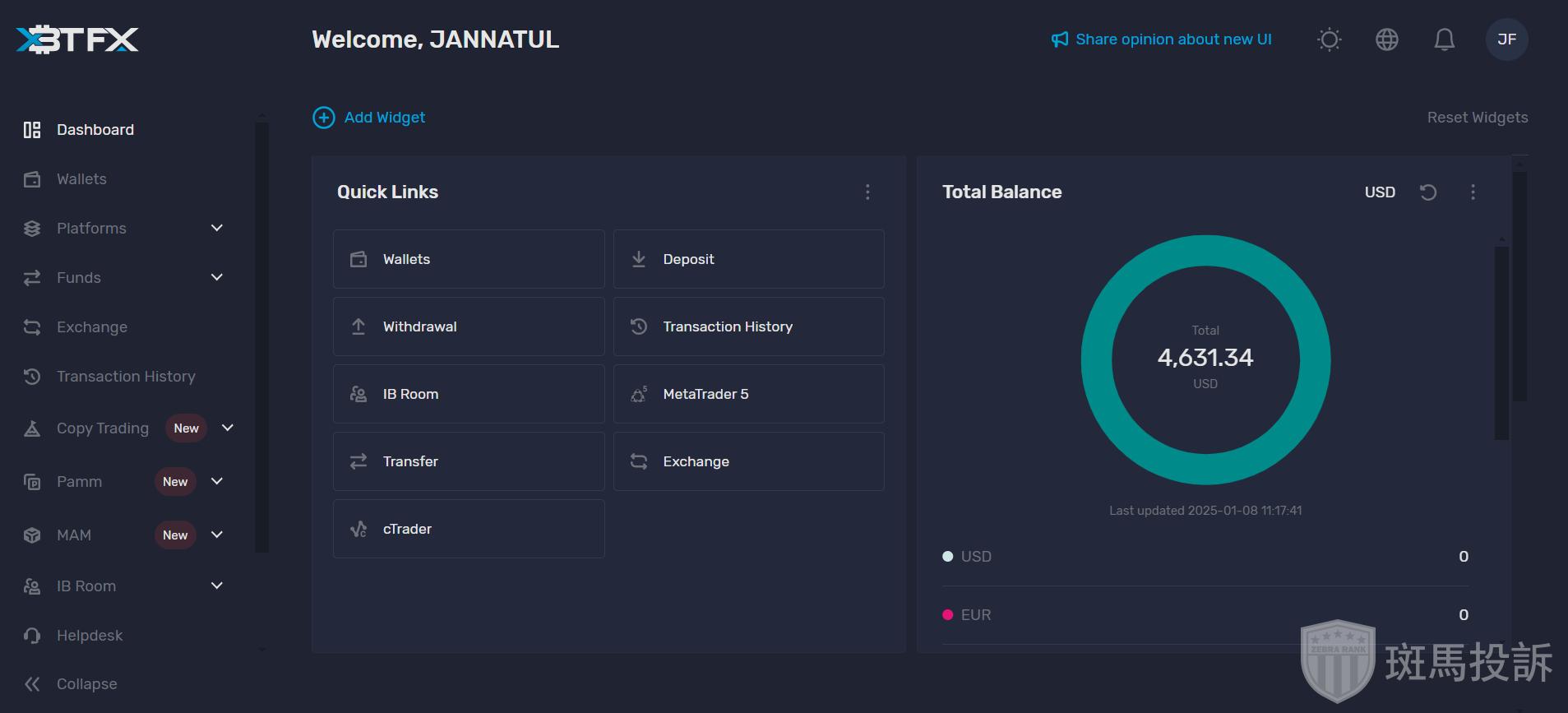
Task: Open the language globe selector
Action: pos(1386,39)
